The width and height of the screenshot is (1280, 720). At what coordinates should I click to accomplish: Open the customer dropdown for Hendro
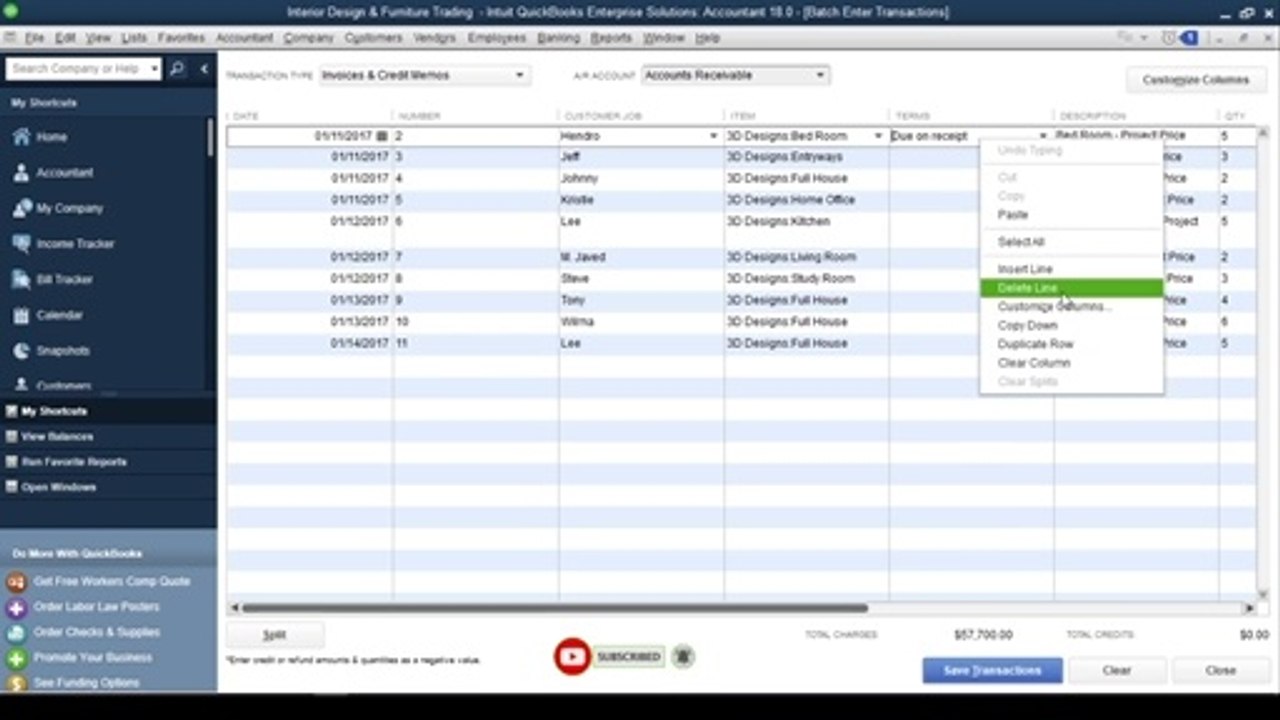(x=713, y=136)
